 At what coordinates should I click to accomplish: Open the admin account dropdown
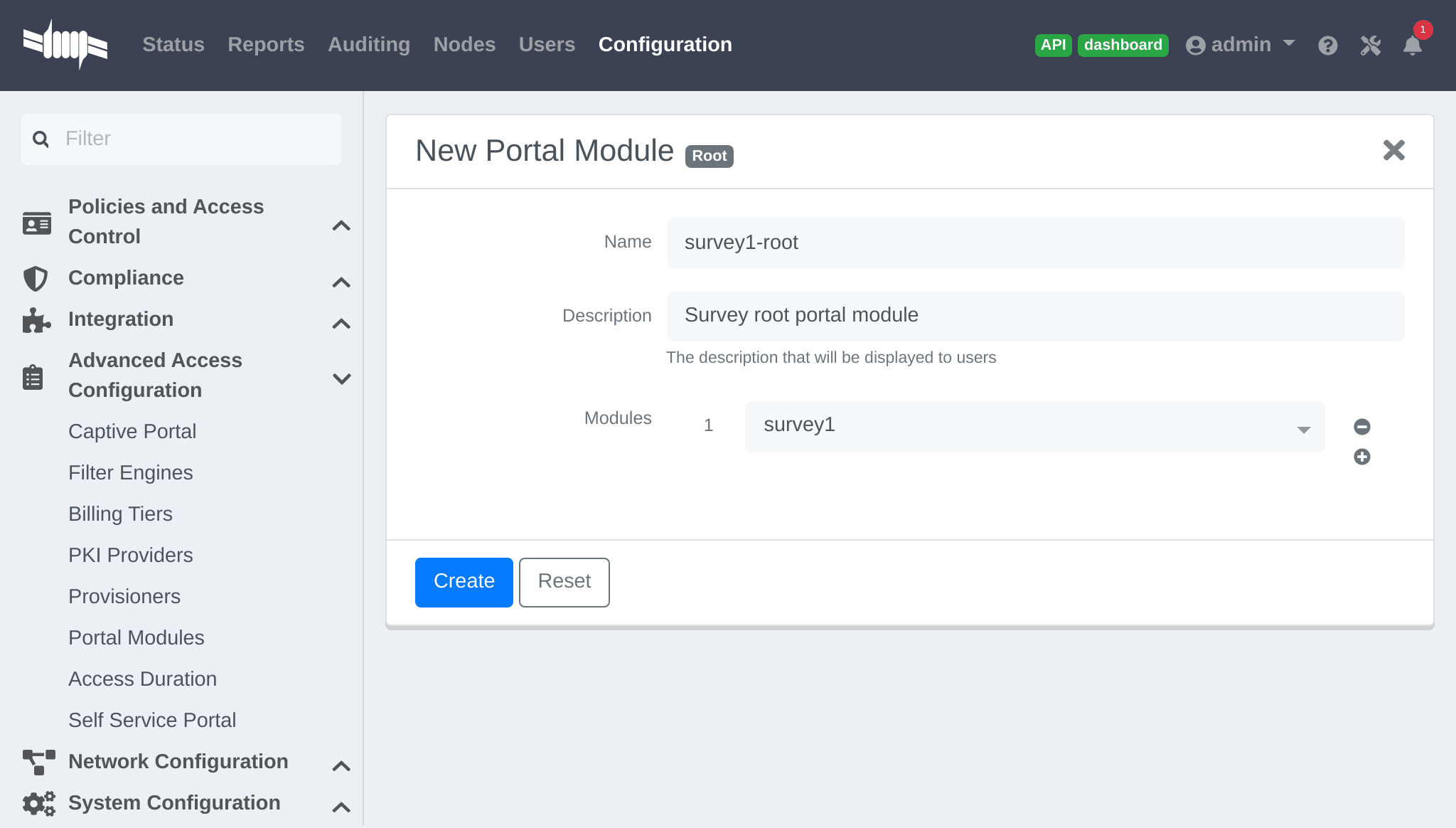[1240, 44]
